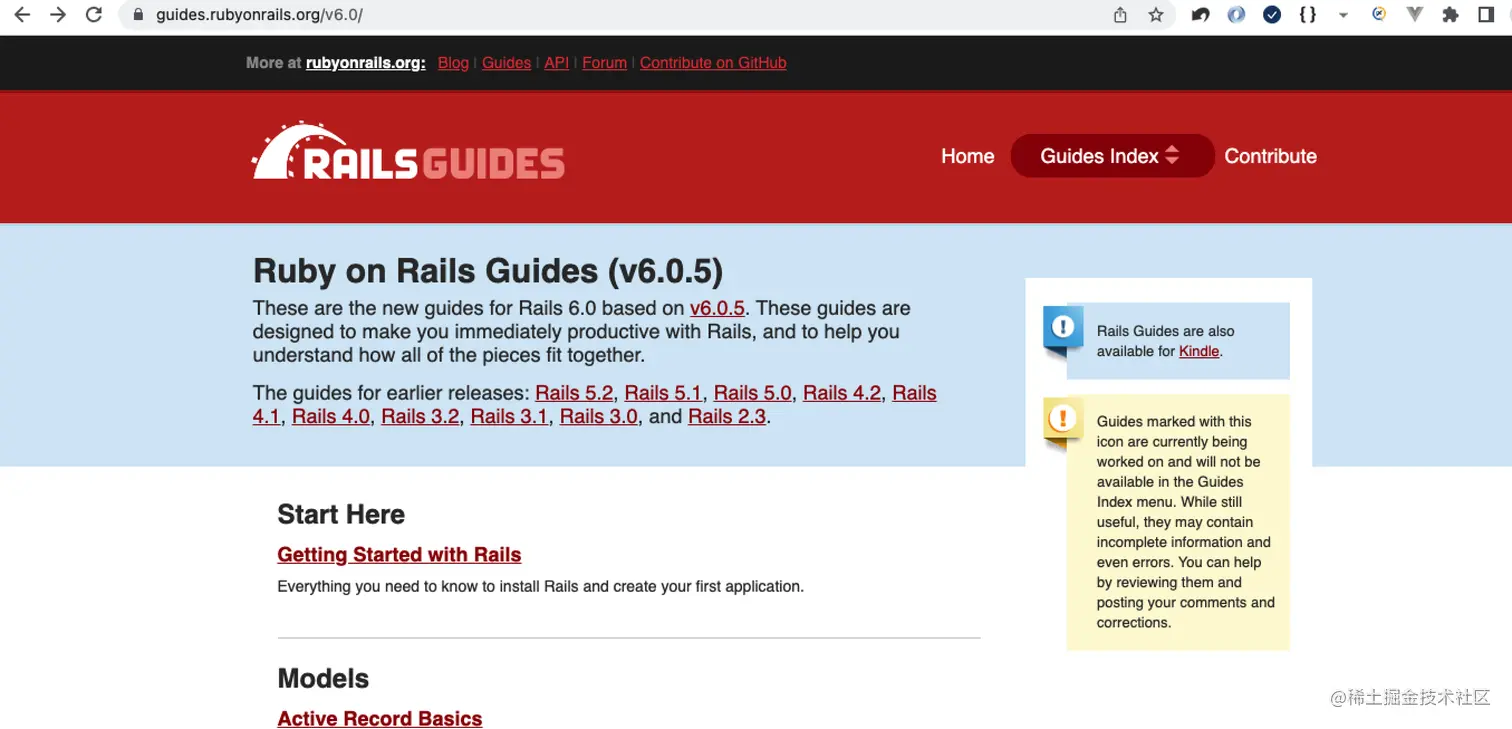
Task: Open the Kindle link
Action: [1199, 351]
